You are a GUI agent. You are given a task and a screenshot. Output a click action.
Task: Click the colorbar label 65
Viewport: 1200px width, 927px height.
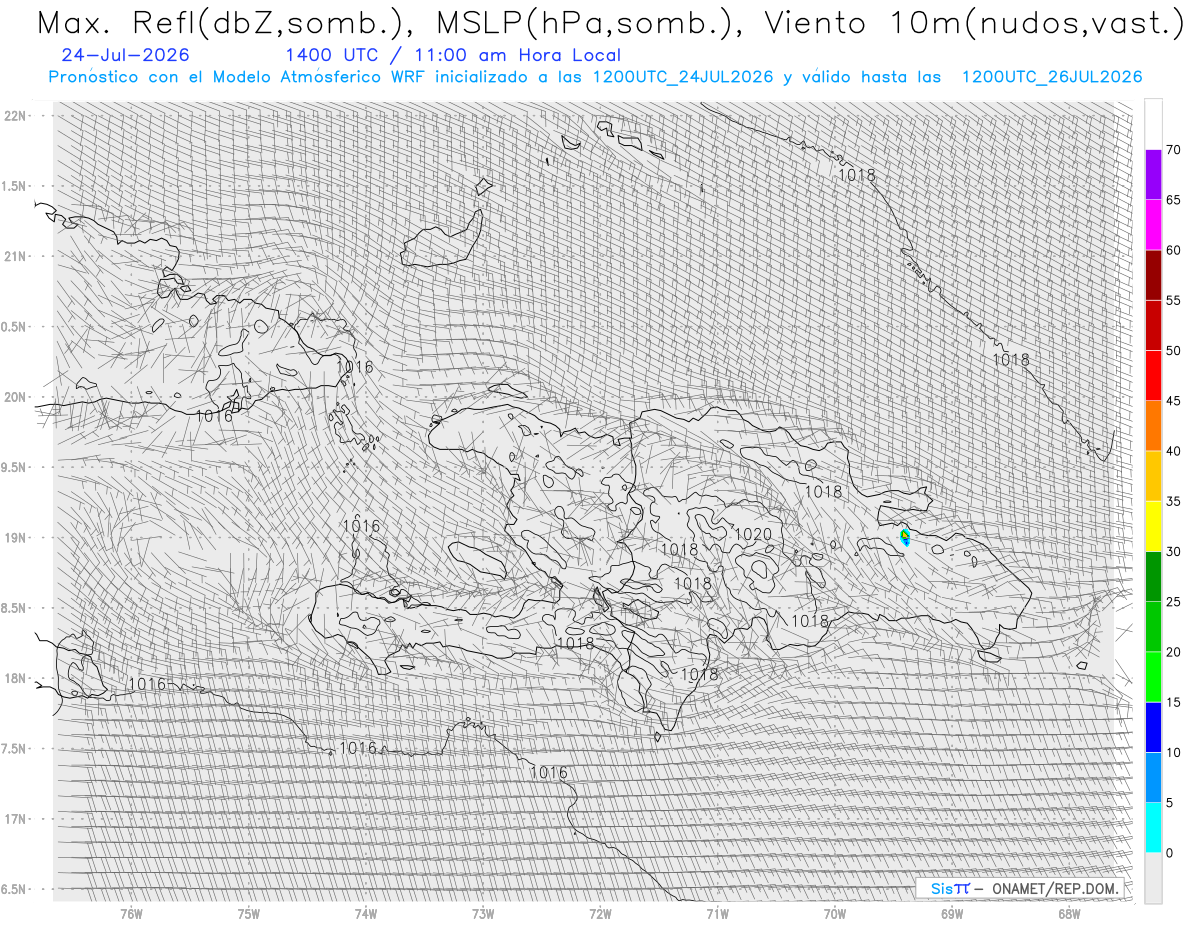click(x=1173, y=200)
